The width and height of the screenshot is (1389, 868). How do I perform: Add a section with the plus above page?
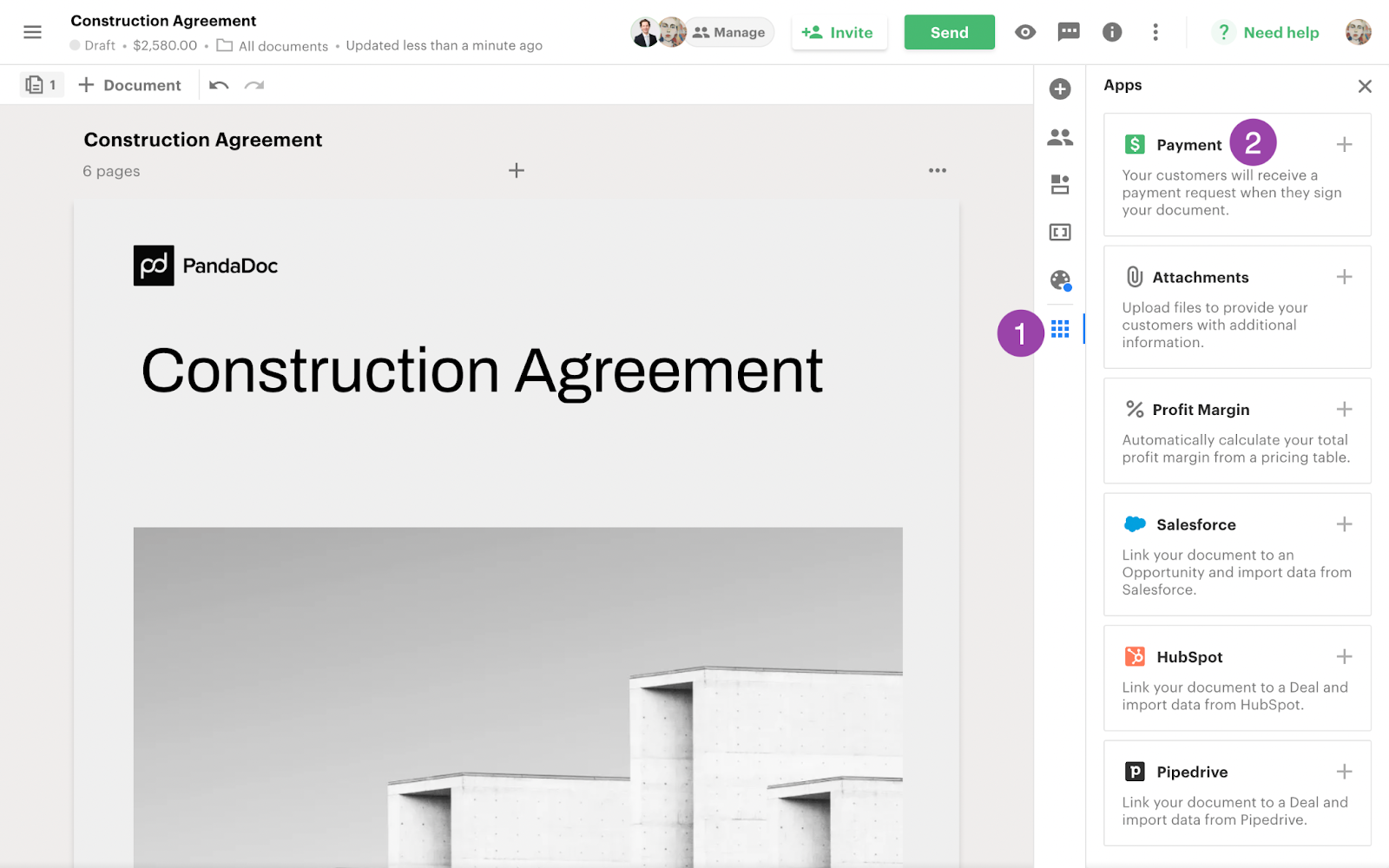pyautogui.click(x=517, y=170)
